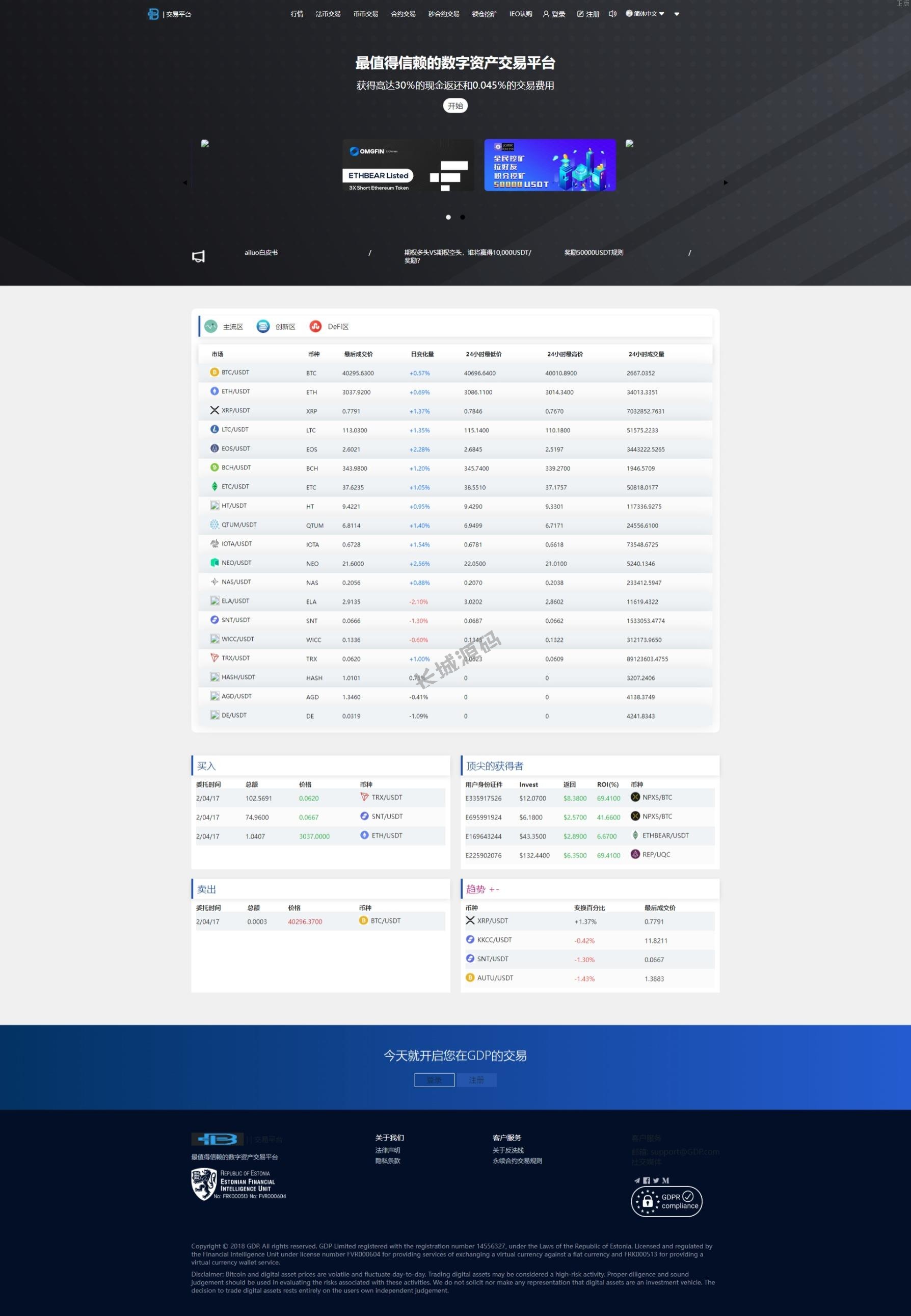The image size is (911, 1316).
Task: Open 合约交易 from navigation
Action: (403, 14)
